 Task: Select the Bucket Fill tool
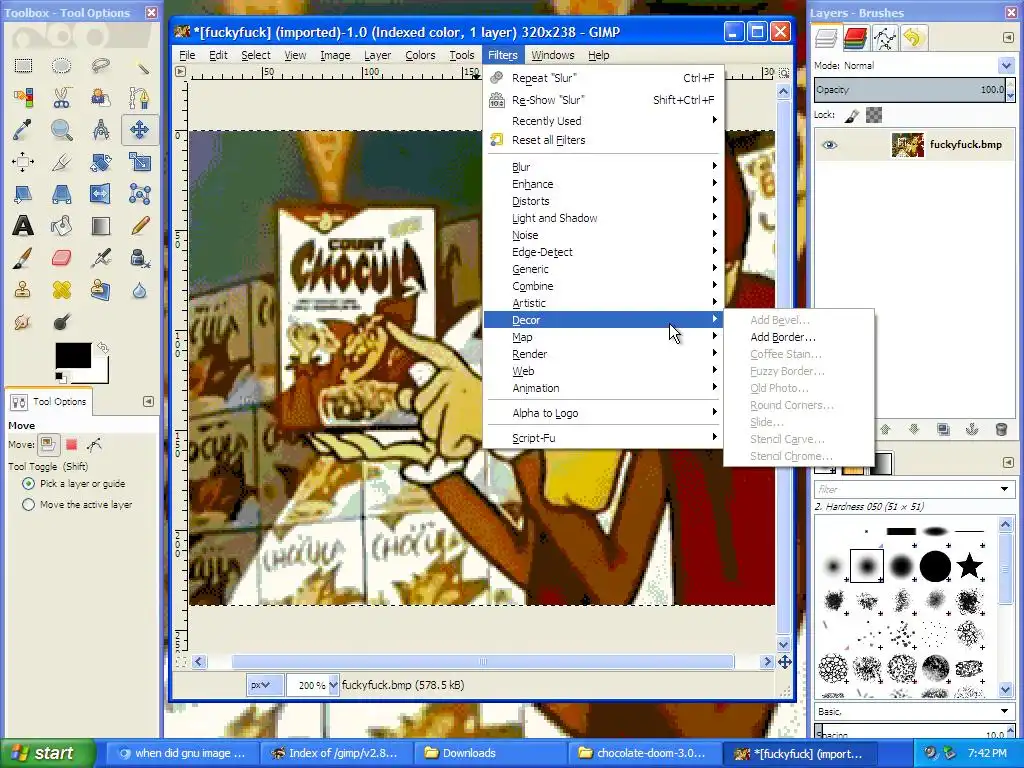pos(61,226)
